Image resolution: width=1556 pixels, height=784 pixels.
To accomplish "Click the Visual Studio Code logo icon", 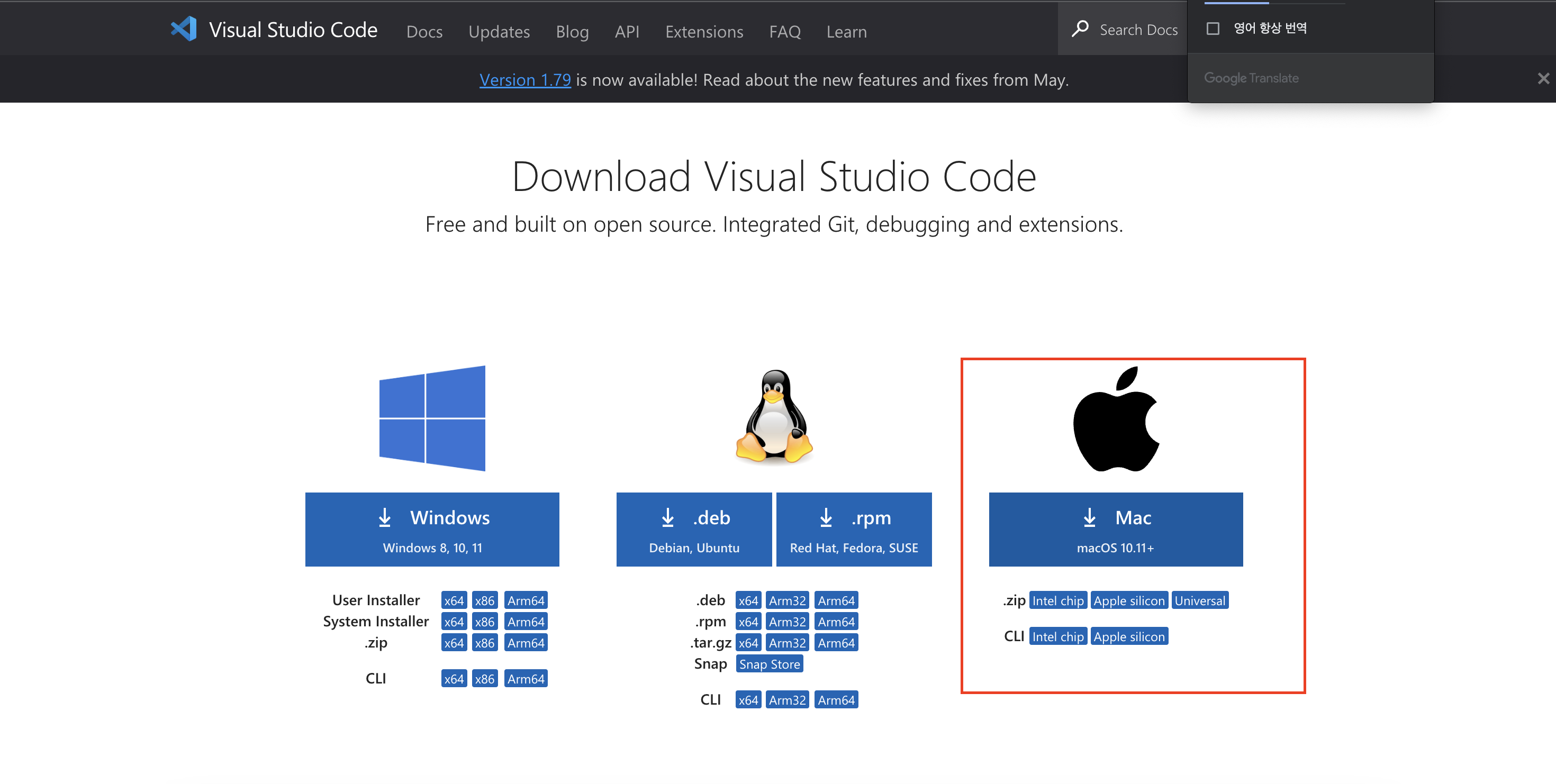I will tap(184, 29).
